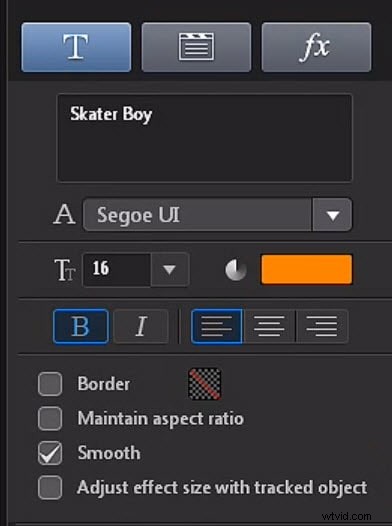Enable the Border checkbox
This screenshot has height=526, width=392.
coord(50,384)
